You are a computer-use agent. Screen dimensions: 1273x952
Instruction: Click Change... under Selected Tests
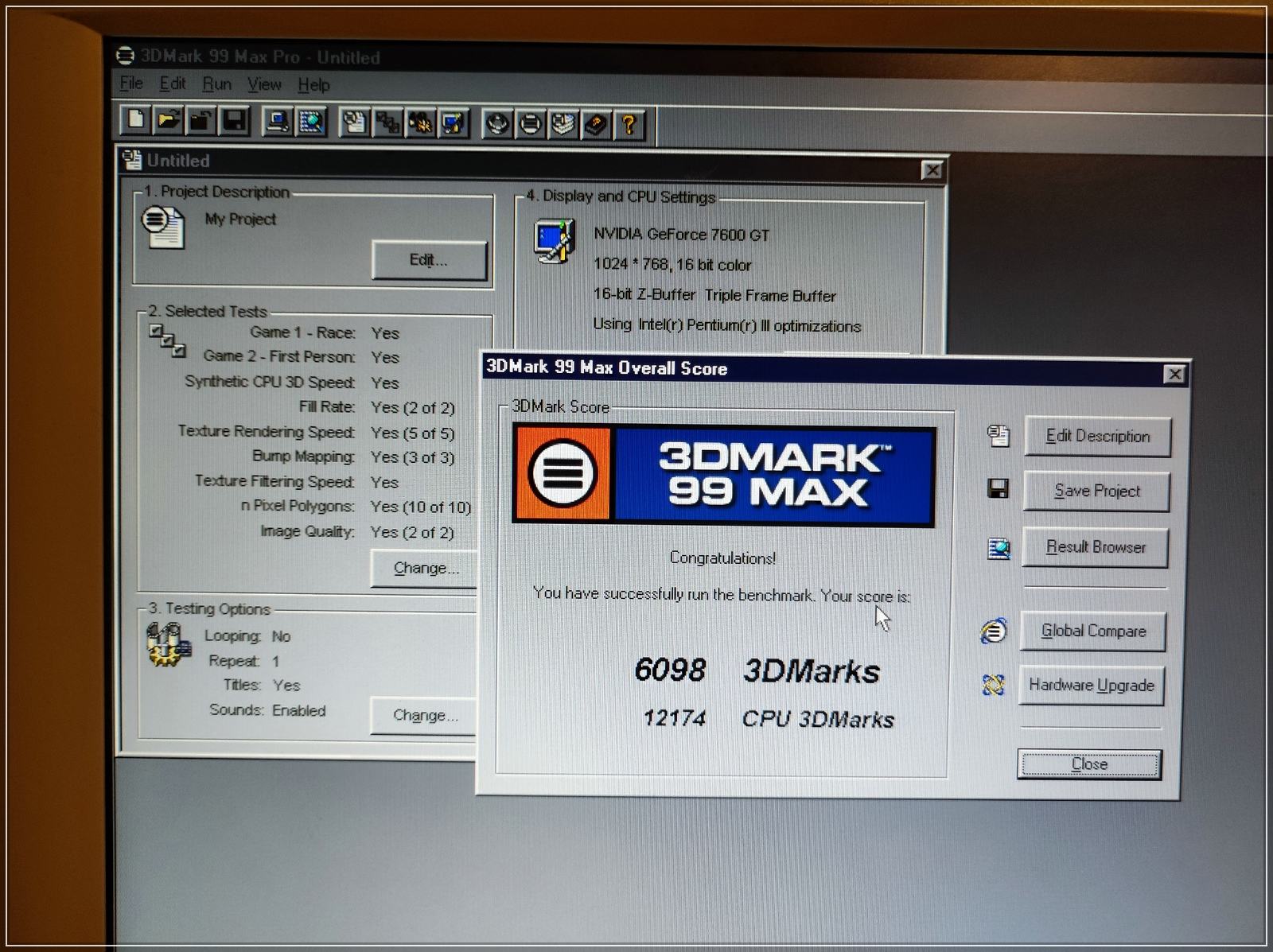click(x=426, y=568)
